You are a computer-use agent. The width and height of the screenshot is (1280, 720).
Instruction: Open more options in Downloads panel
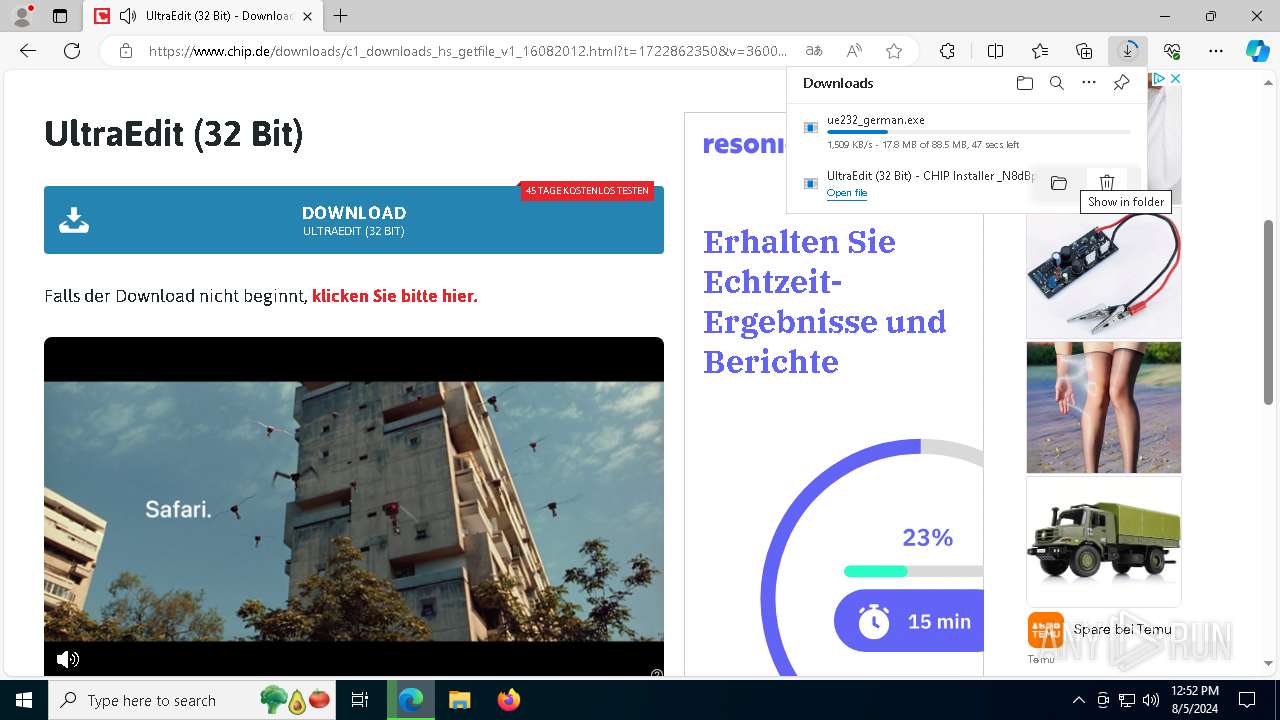pos(1089,83)
